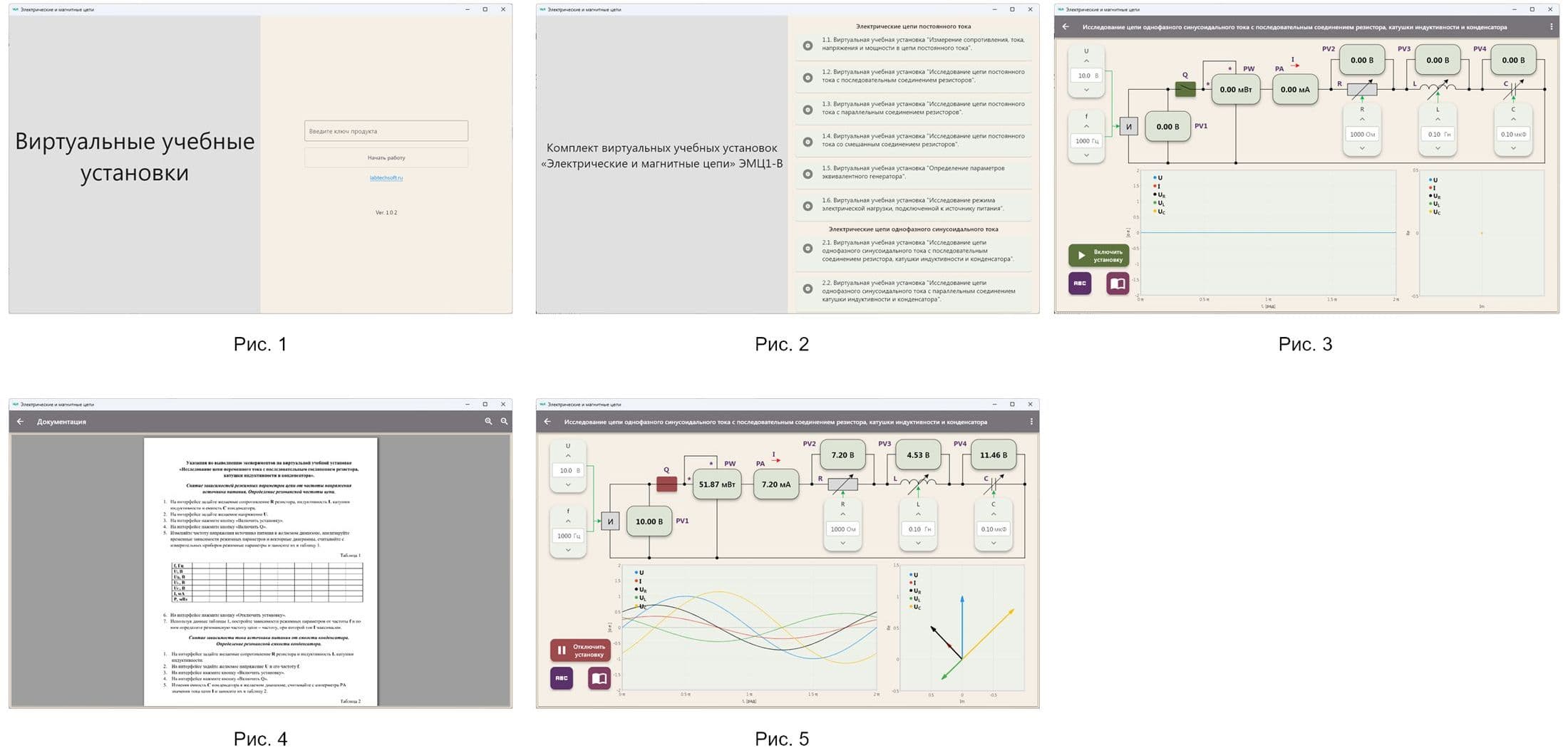
Task: Click zoom-in magnifier in Рис. 4 toolbar
Action: click(x=488, y=422)
